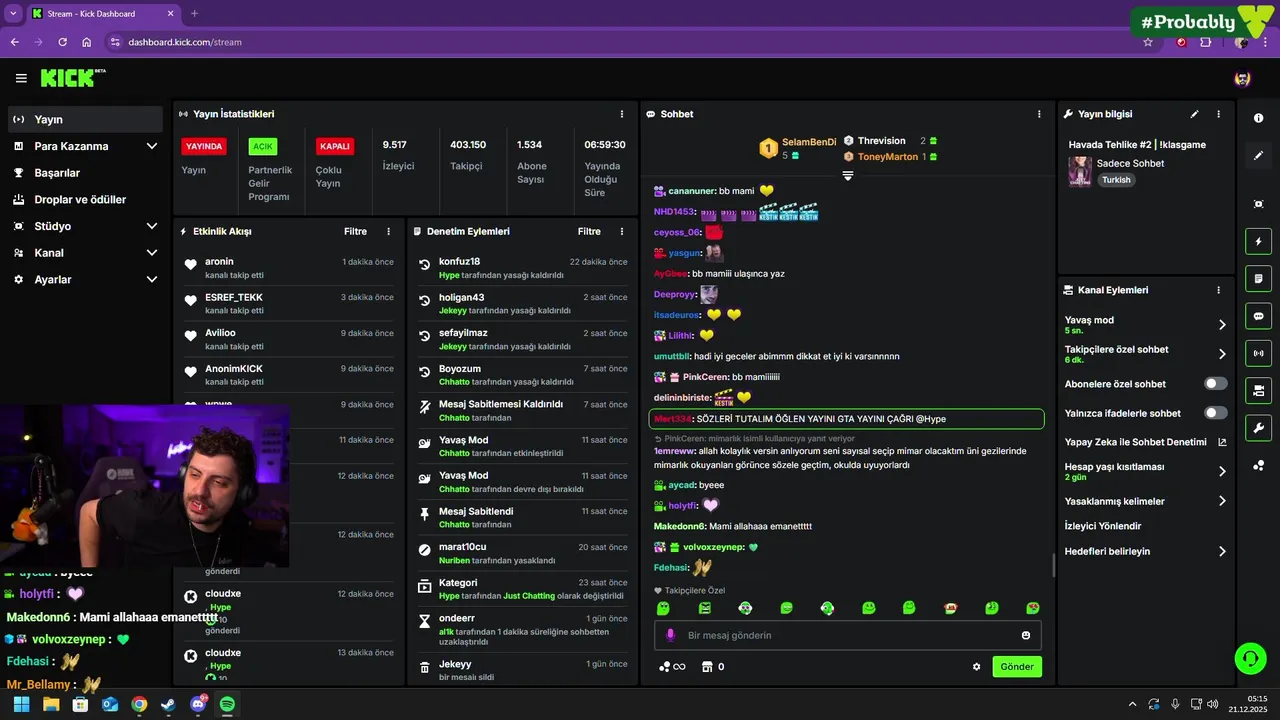Open Hesap yaşı kısıtlaması chevron
Screen dimensions: 1280x720
click(1222, 471)
